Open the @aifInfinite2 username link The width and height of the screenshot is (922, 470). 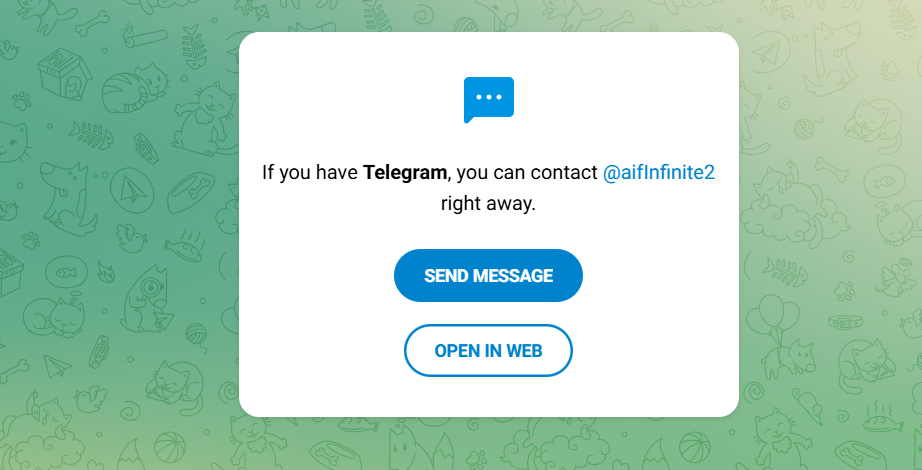tap(658, 172)
